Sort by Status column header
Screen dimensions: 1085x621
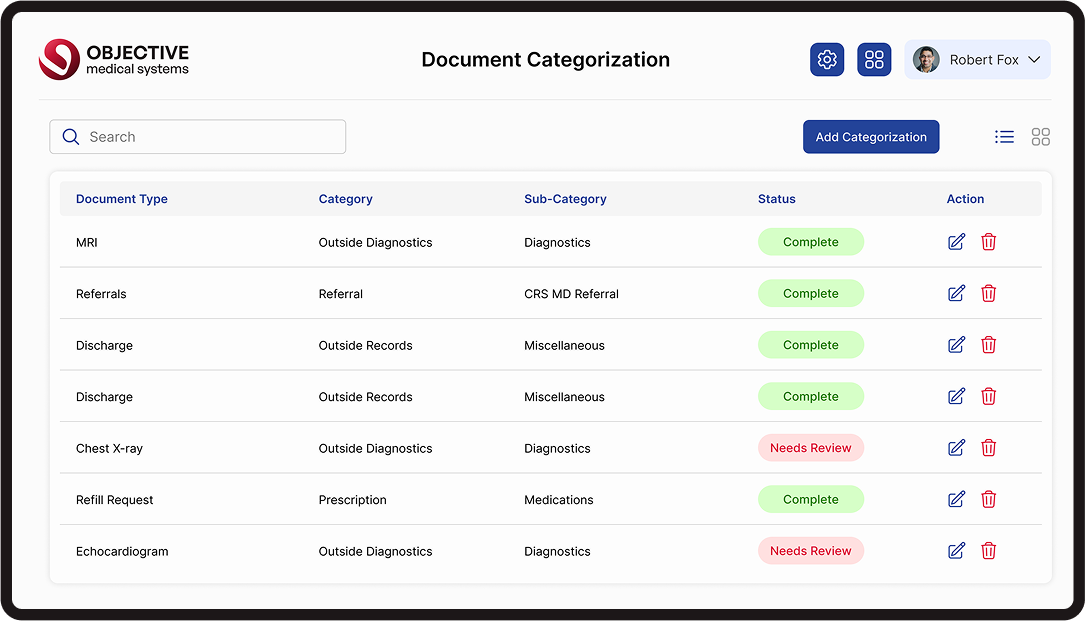click(776, 199)
